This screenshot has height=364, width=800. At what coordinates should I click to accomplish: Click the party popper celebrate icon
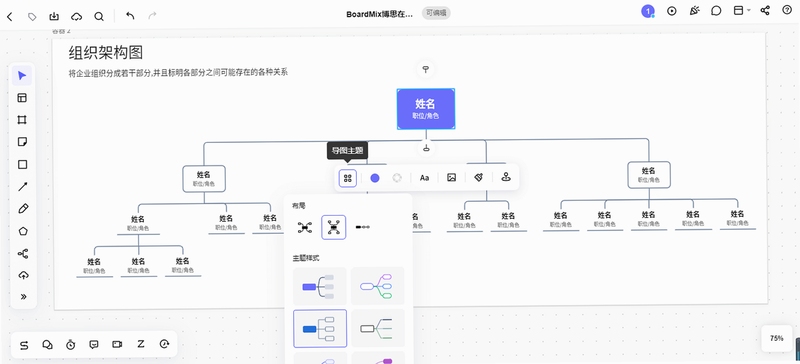[694, 11]
